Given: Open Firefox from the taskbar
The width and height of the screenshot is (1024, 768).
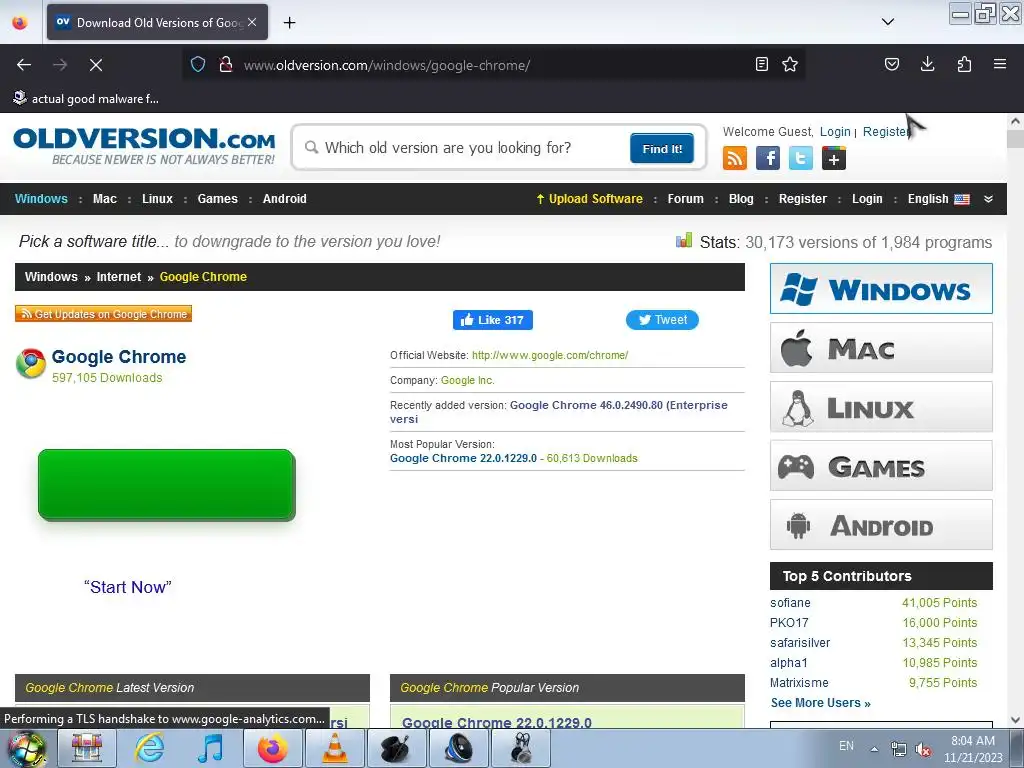Looking at the screenshot, I should click(272, 748).
